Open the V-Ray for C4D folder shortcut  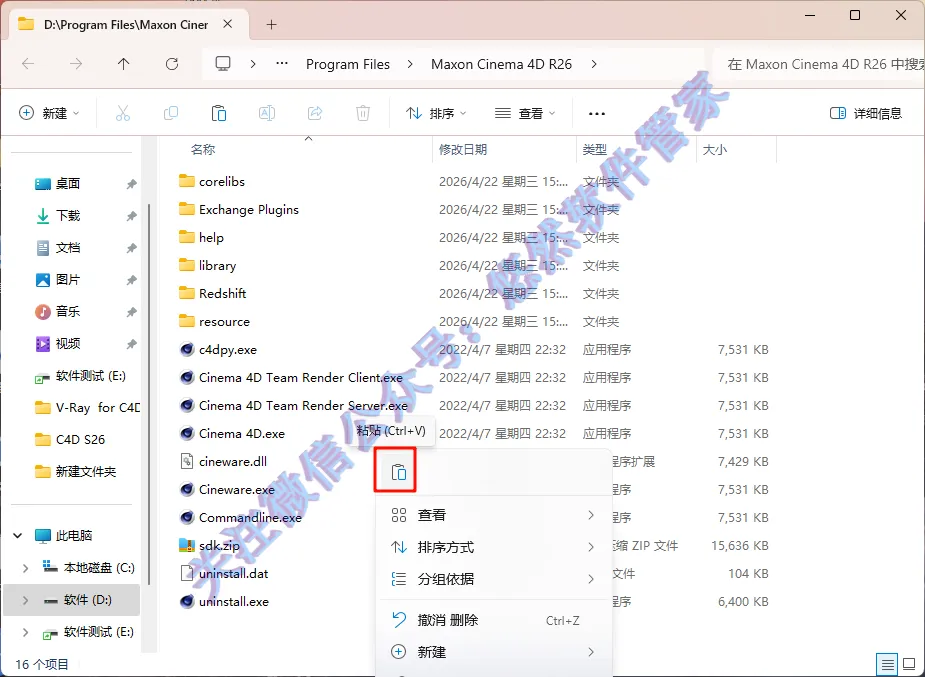pyautogui.click(x=87, y=407)
